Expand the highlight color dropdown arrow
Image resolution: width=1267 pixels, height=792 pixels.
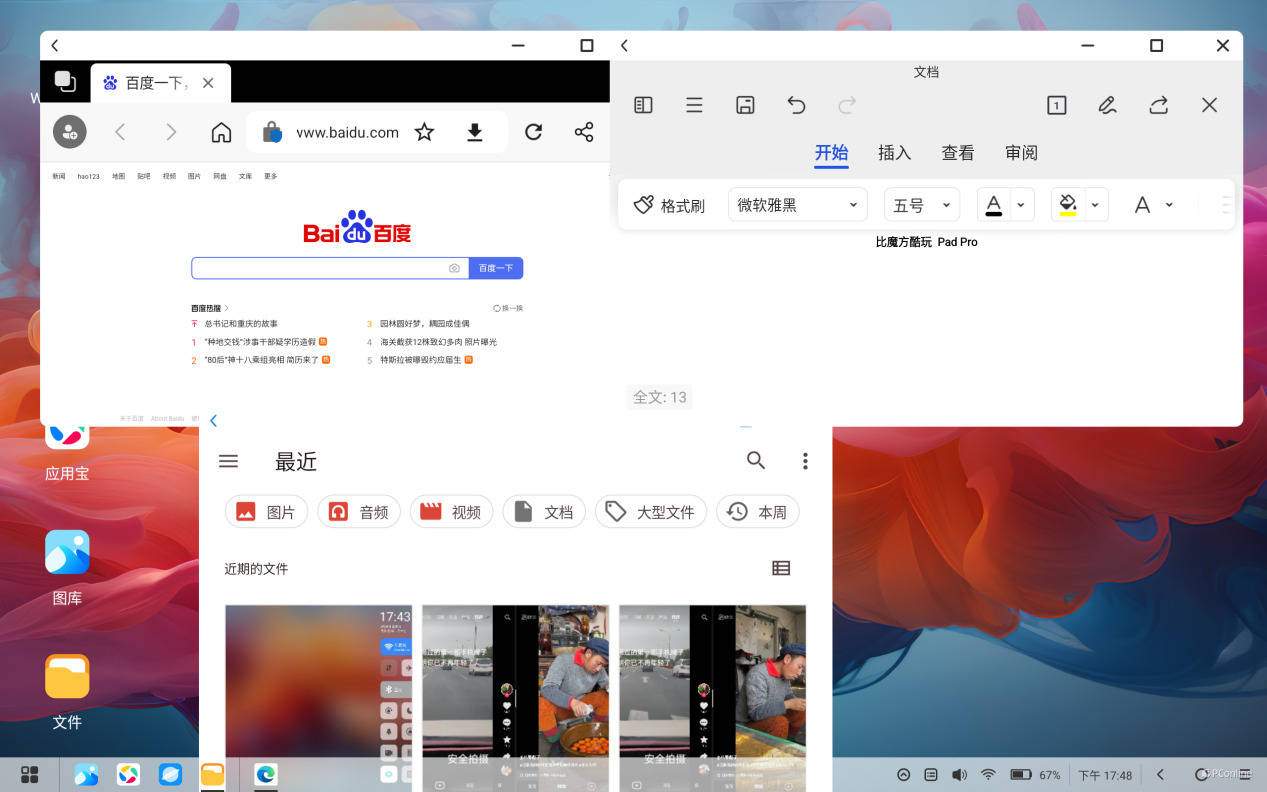[1095, 205]
